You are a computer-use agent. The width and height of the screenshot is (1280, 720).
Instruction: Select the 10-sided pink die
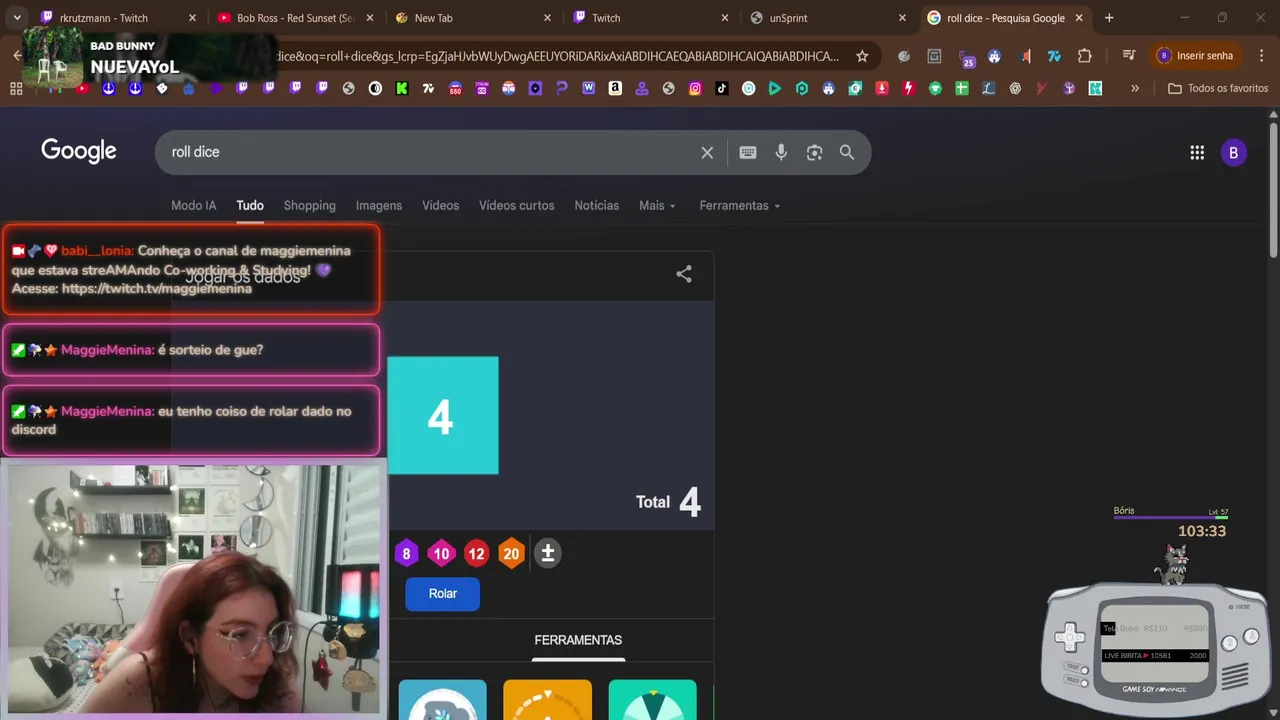coord(441,553)
